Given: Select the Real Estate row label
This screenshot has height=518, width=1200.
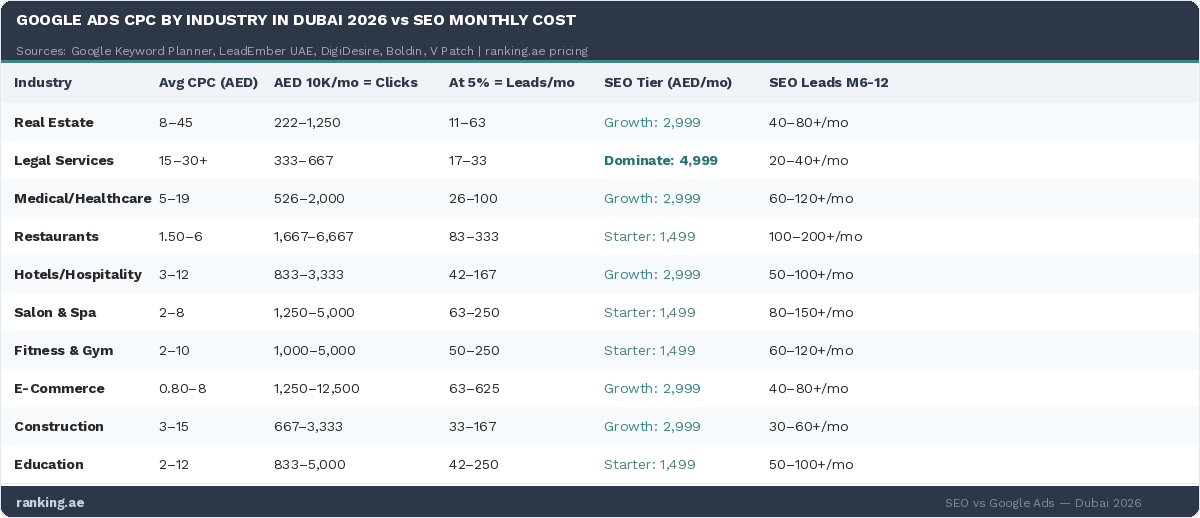Looking at the screenshot, I should click(x=54, y=123).
